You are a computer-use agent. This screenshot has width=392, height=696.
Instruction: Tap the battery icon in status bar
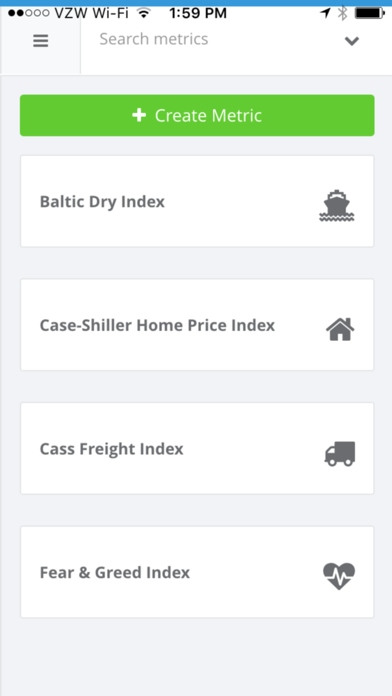click(369, 13)
